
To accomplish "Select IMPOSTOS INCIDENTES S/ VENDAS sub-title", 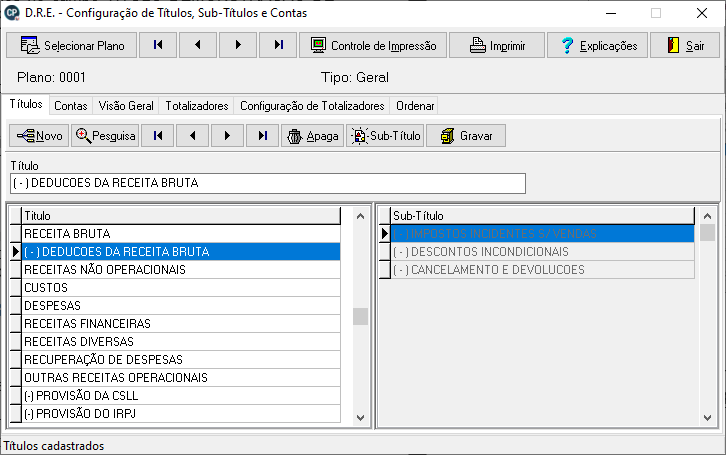I will pyautogui.click(x=543, y=234).
